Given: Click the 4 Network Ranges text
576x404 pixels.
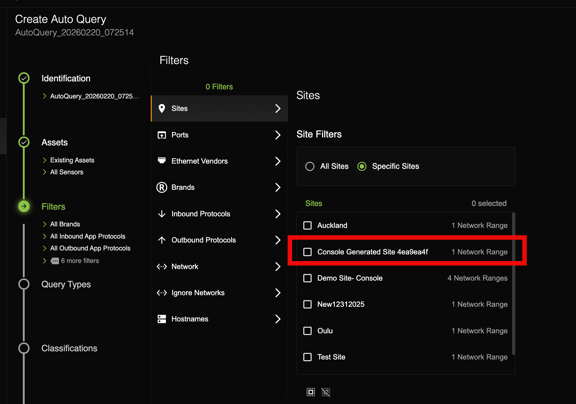Looking at the screenshot, I should coord(477,278).
